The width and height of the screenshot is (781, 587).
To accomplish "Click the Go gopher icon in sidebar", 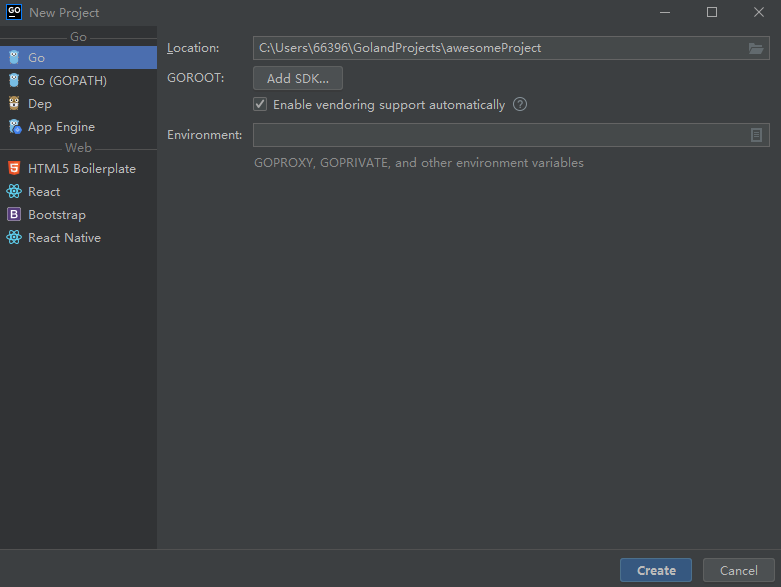I will 14,58.
